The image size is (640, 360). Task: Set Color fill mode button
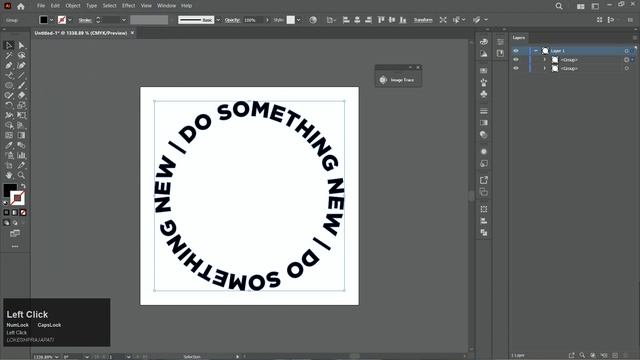(x=6, y=212)
